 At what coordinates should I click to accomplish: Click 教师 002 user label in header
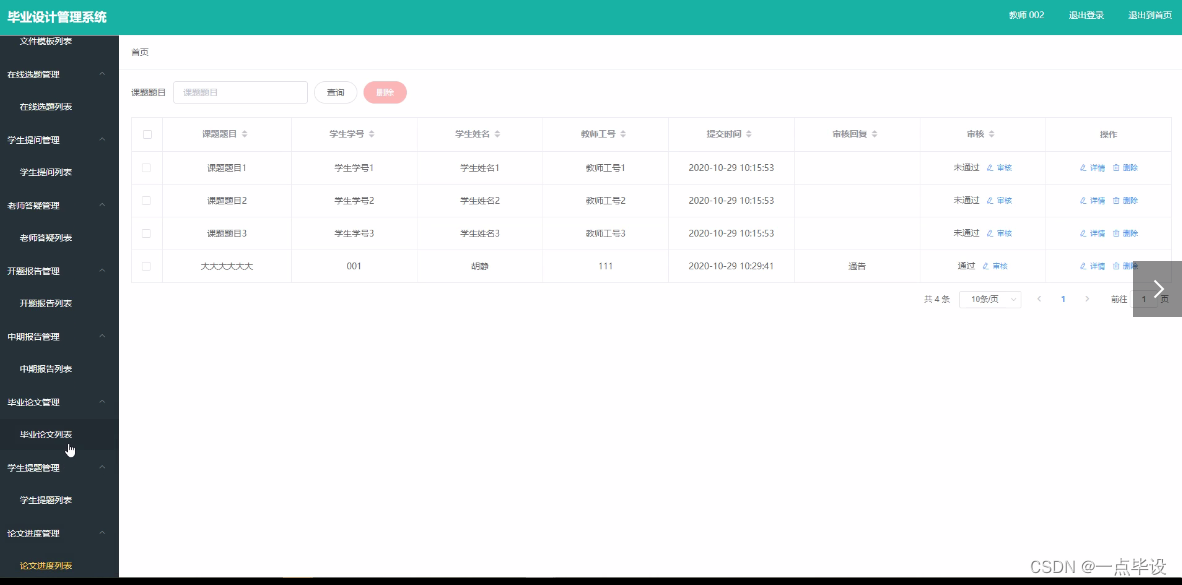(x=1027, y=15)
